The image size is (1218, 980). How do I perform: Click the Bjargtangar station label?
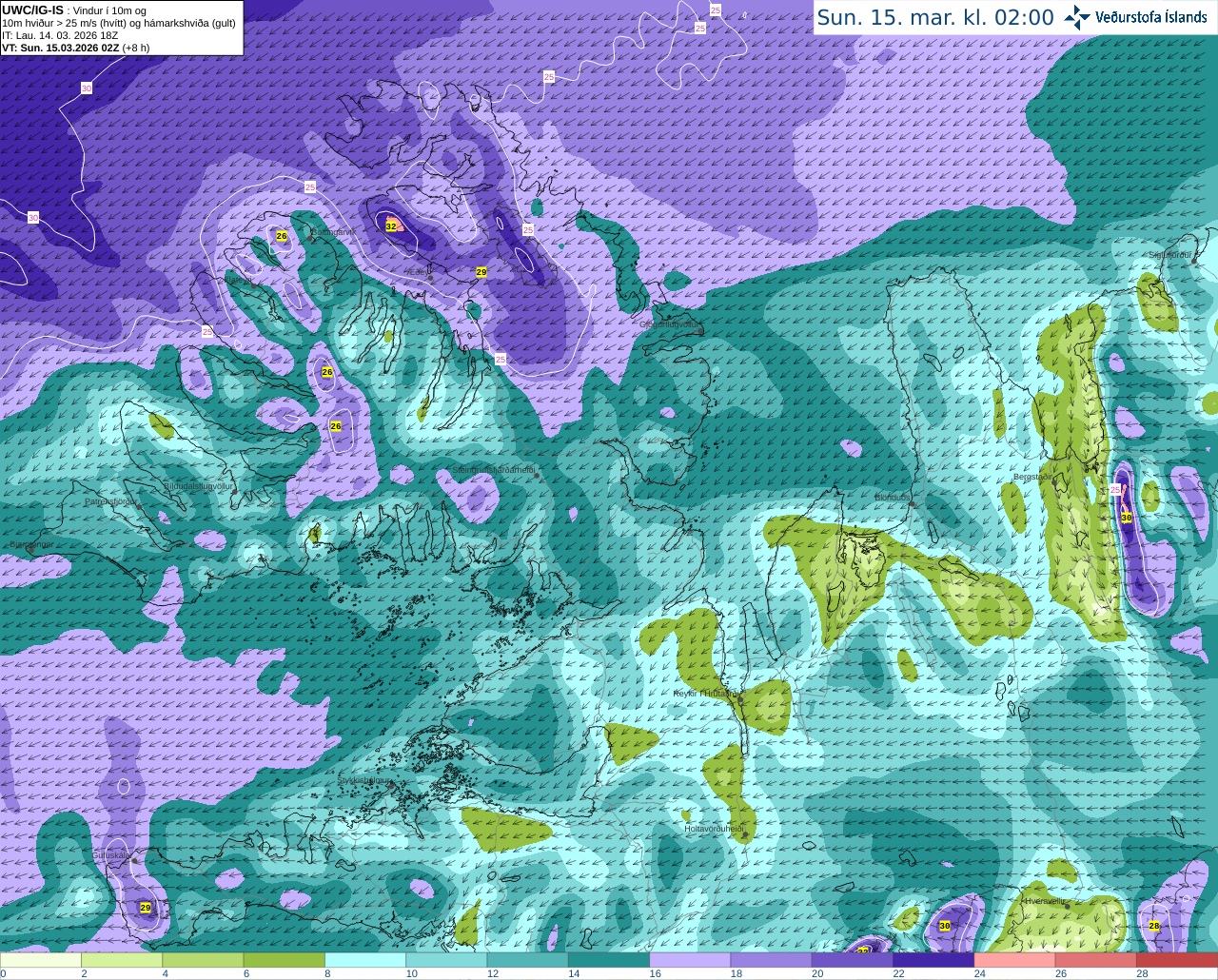31,544
